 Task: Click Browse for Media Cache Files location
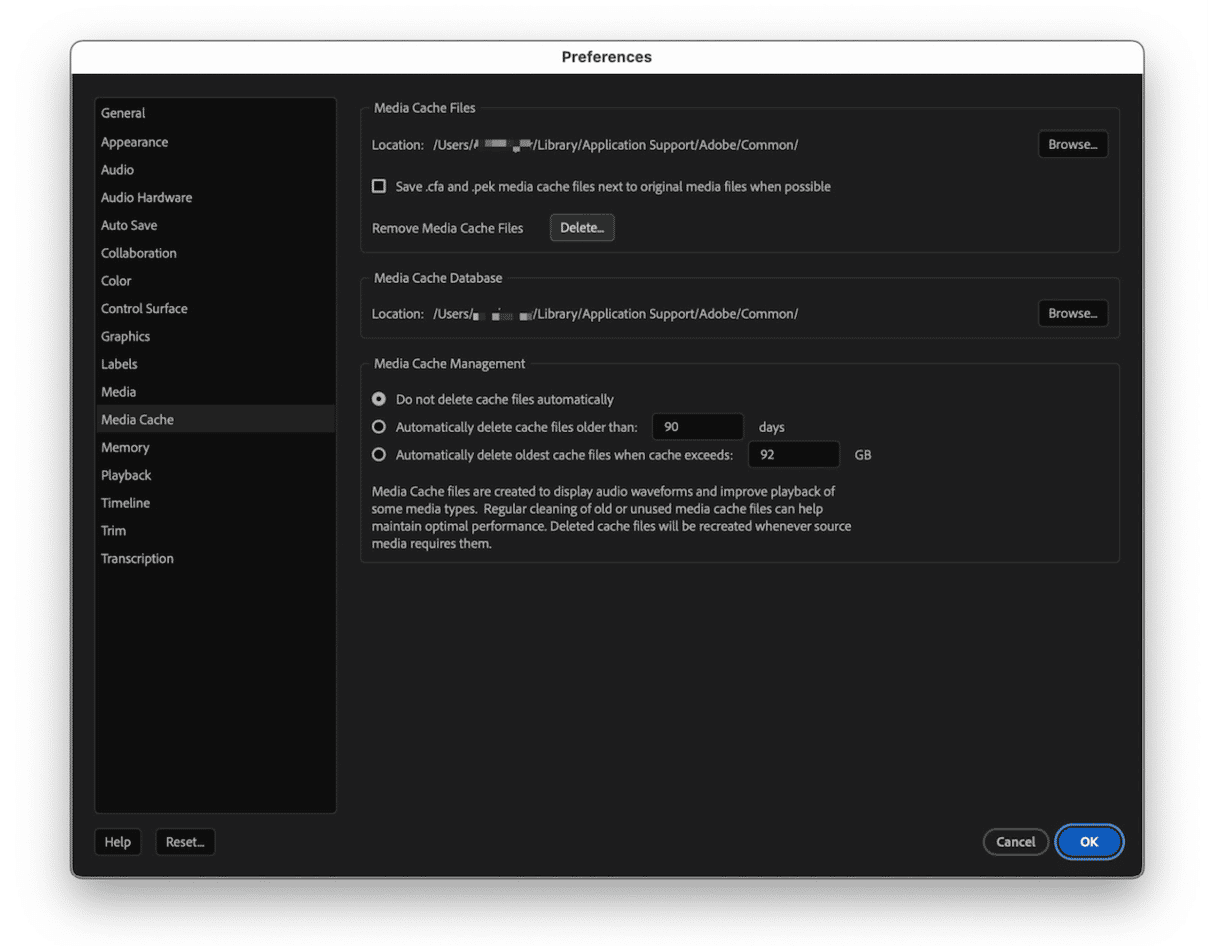coord(1072,145)
